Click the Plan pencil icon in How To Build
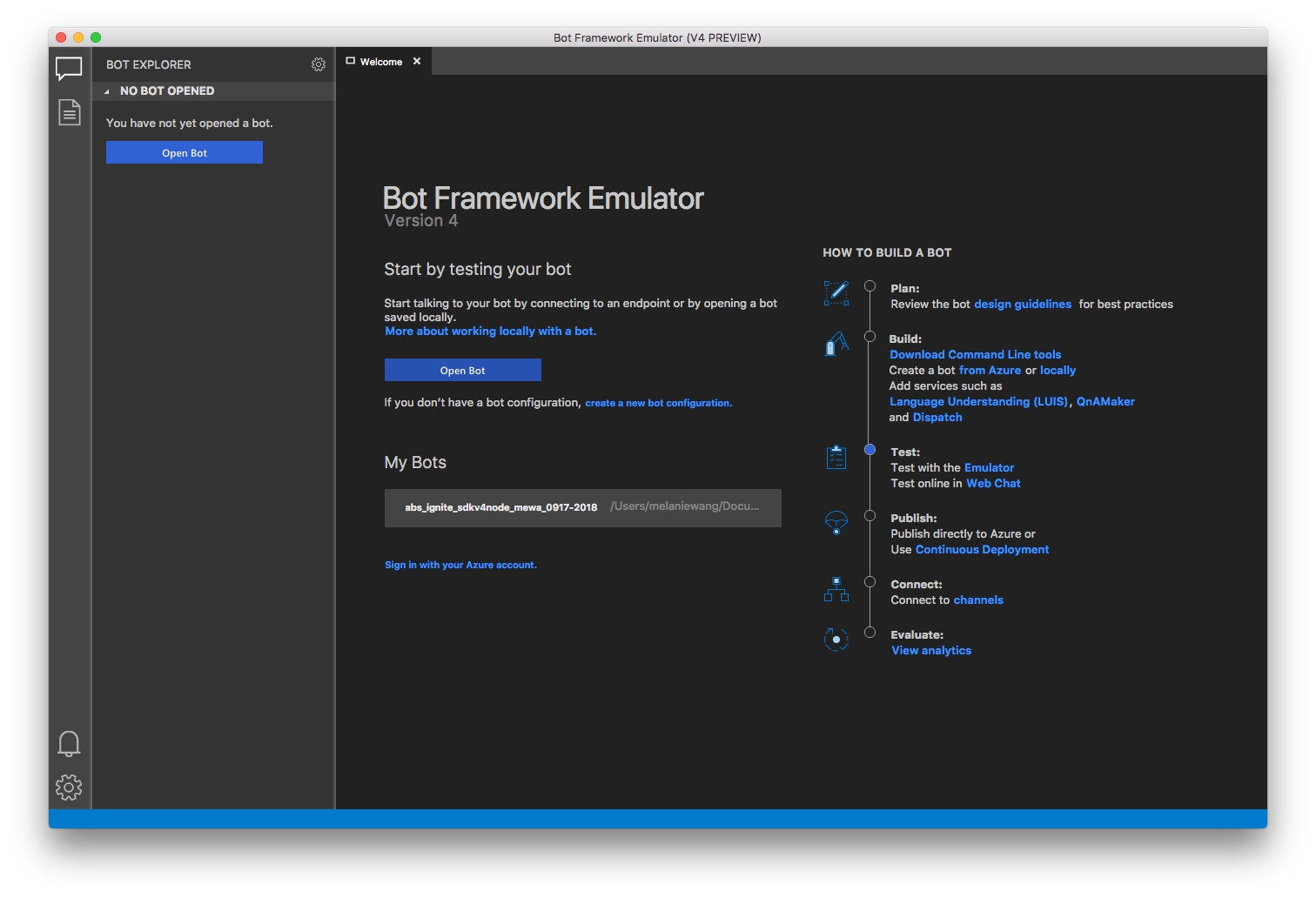Screen dimensions: 1316x898 (836, 293)
